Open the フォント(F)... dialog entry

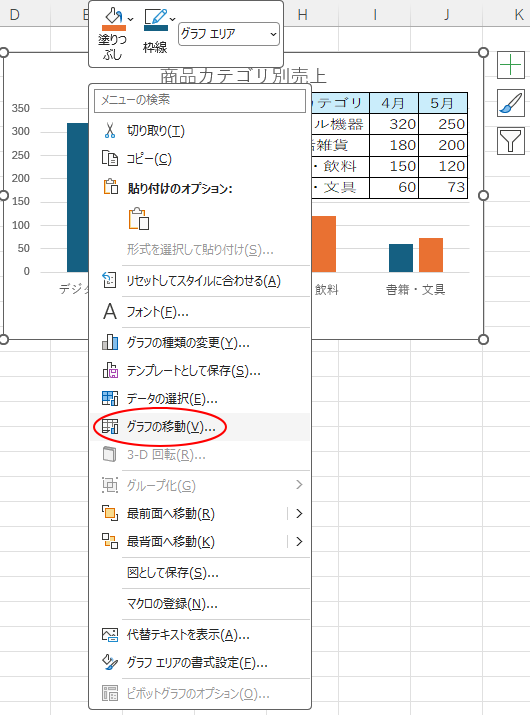(x=200, y=312)
